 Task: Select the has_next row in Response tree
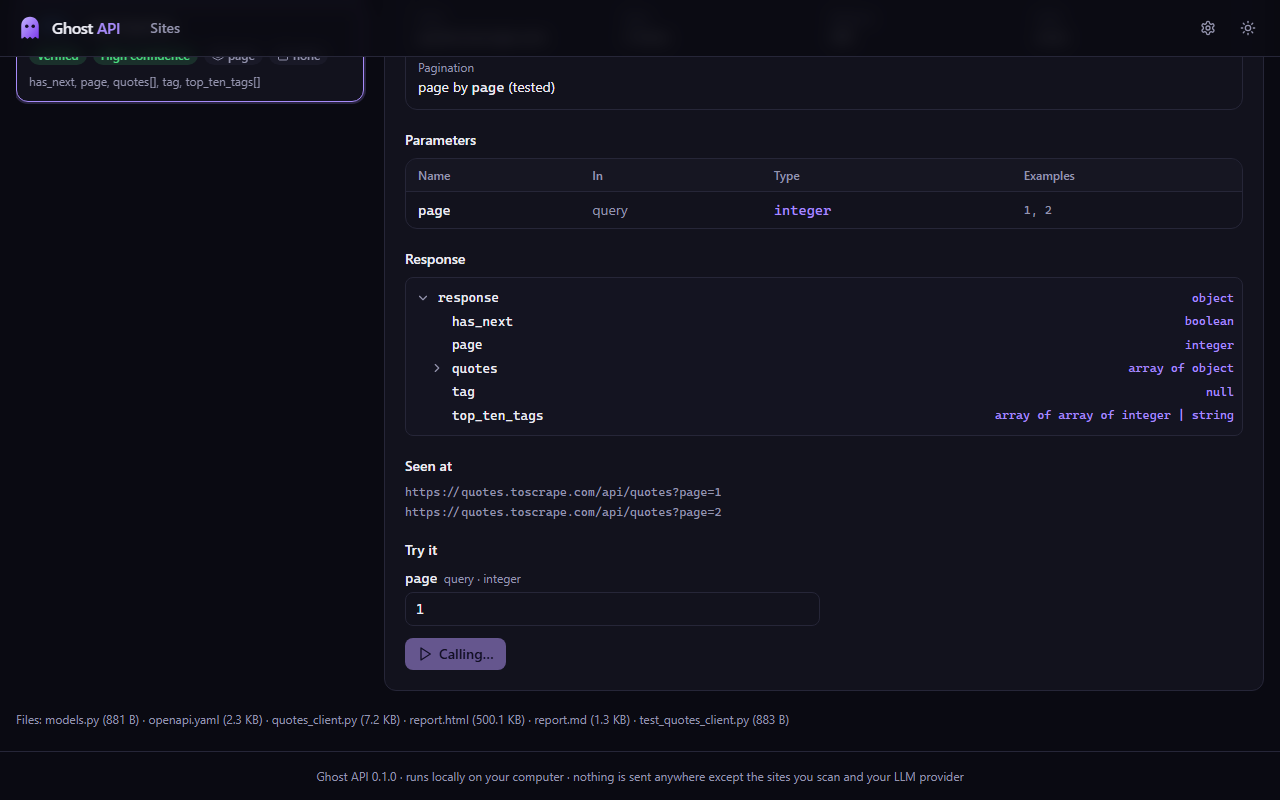click(824, 322)
